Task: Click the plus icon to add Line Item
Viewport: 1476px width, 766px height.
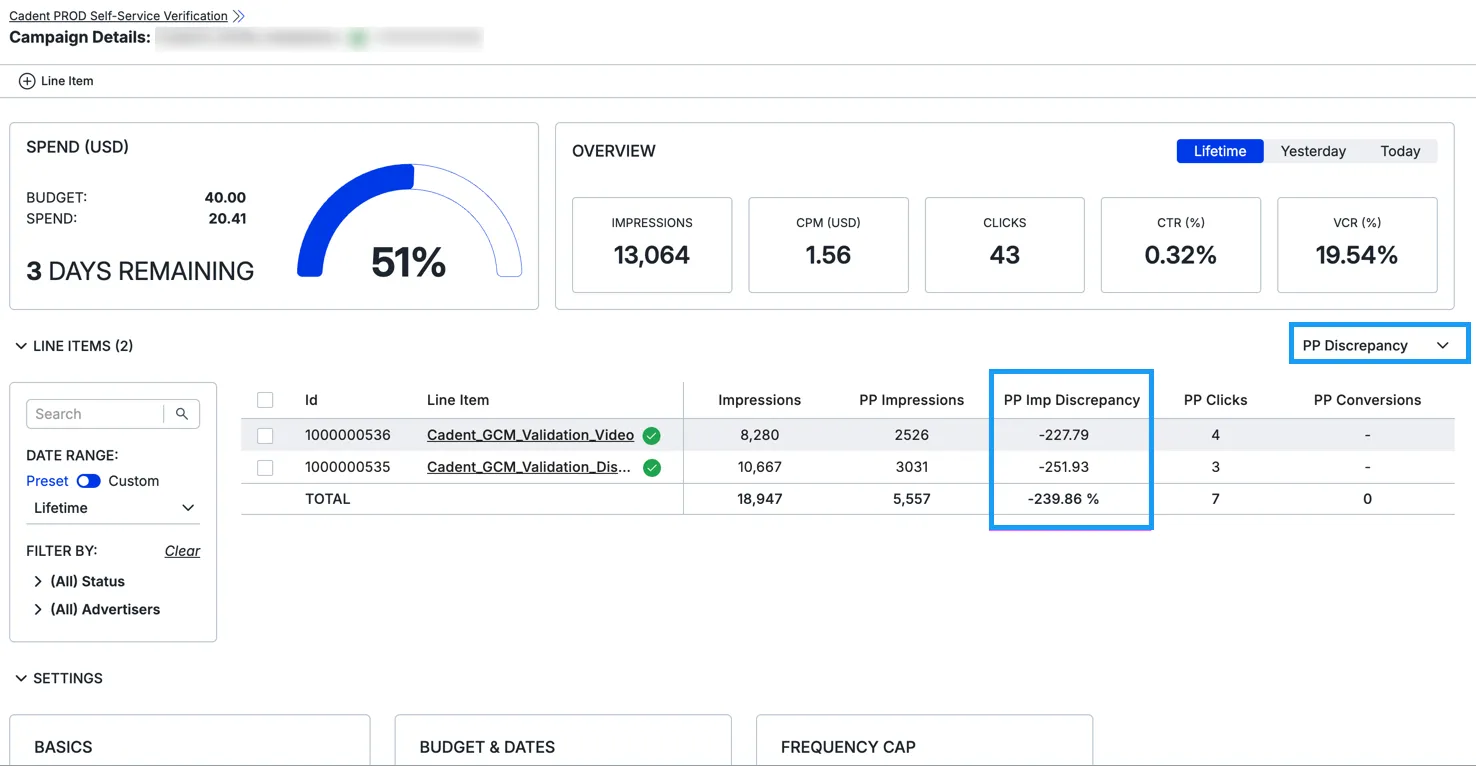Action: coord(27,81)
